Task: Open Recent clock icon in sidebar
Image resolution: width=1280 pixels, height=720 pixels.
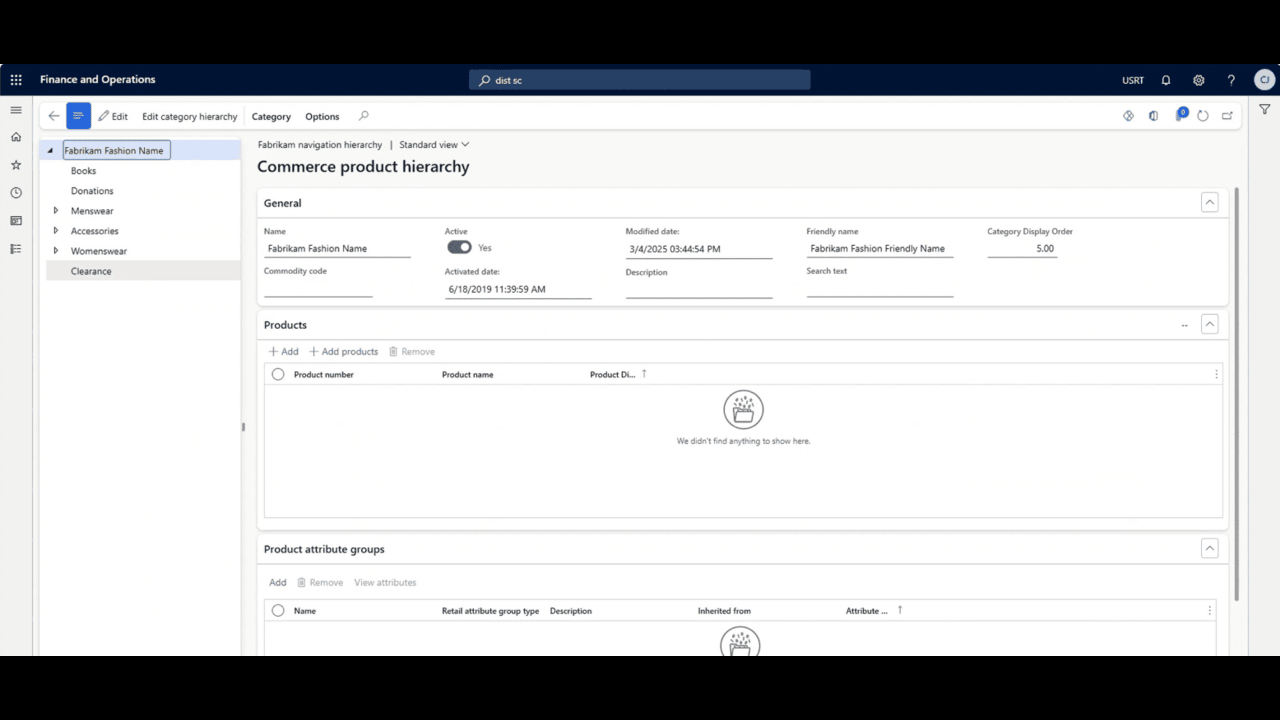Action: [x=16, y=193]
